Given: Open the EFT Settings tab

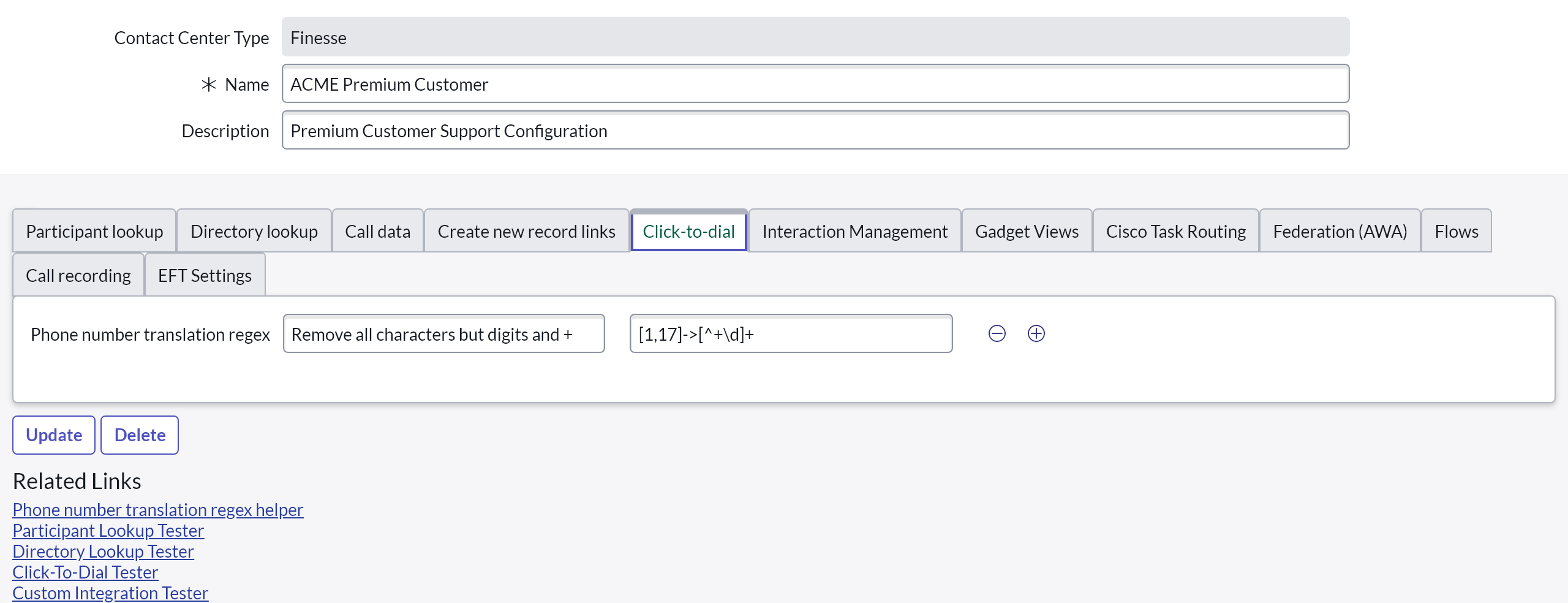Looking at the screenshot, I should click(x=205, y=275).
